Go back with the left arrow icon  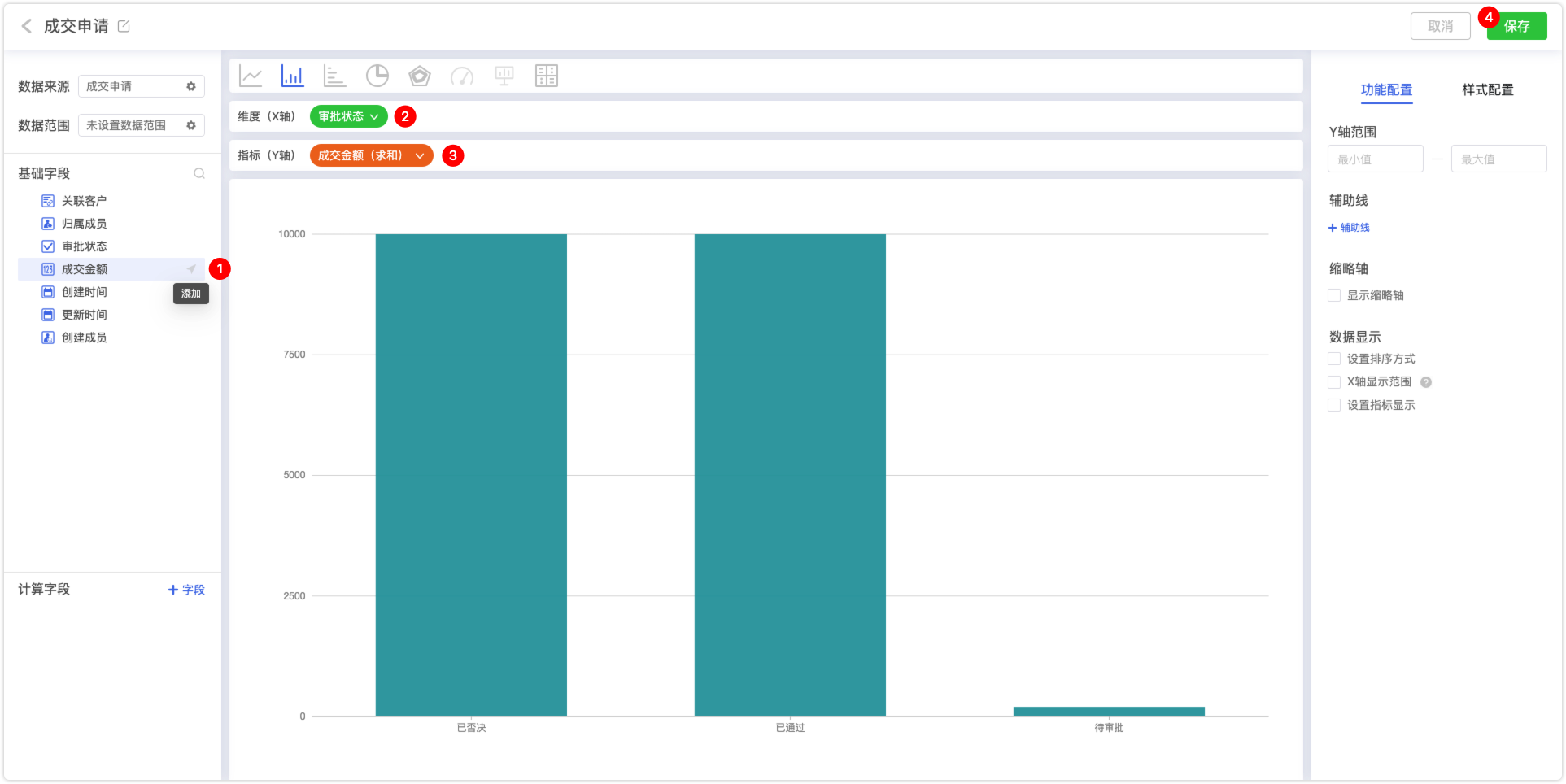click(x=27, y=26)
